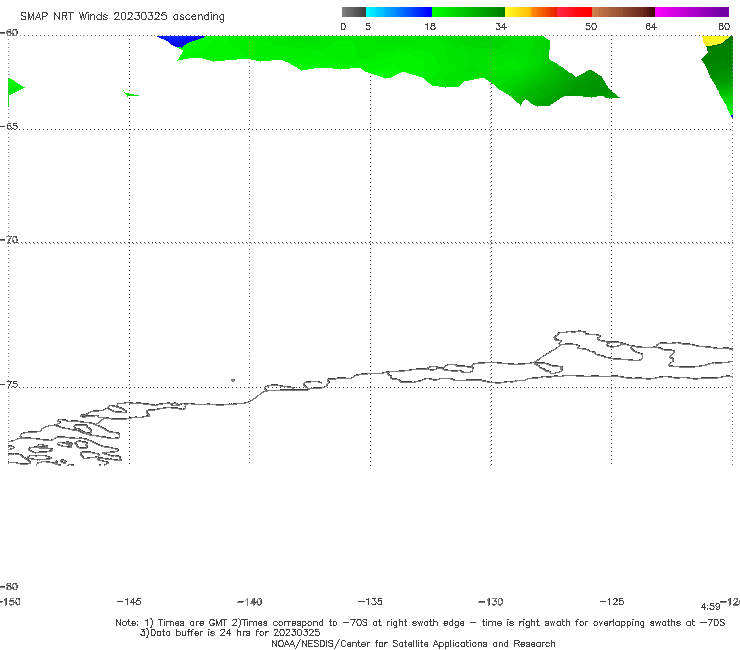The image size is (740, 650).
Task: Click the longitude label "-150"
Action: click(x=10, y=602)
